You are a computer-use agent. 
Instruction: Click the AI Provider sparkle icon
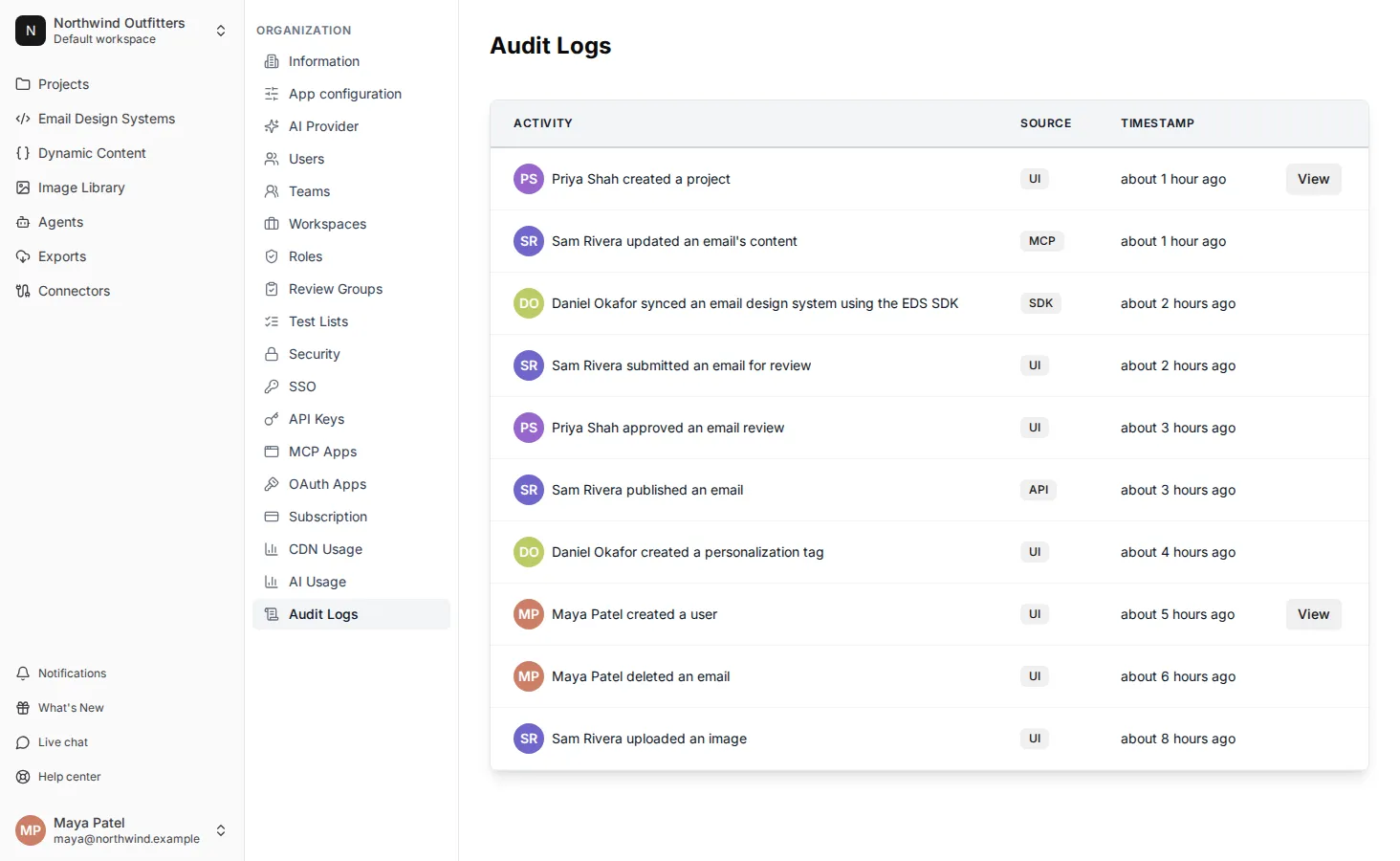(272, 126)
